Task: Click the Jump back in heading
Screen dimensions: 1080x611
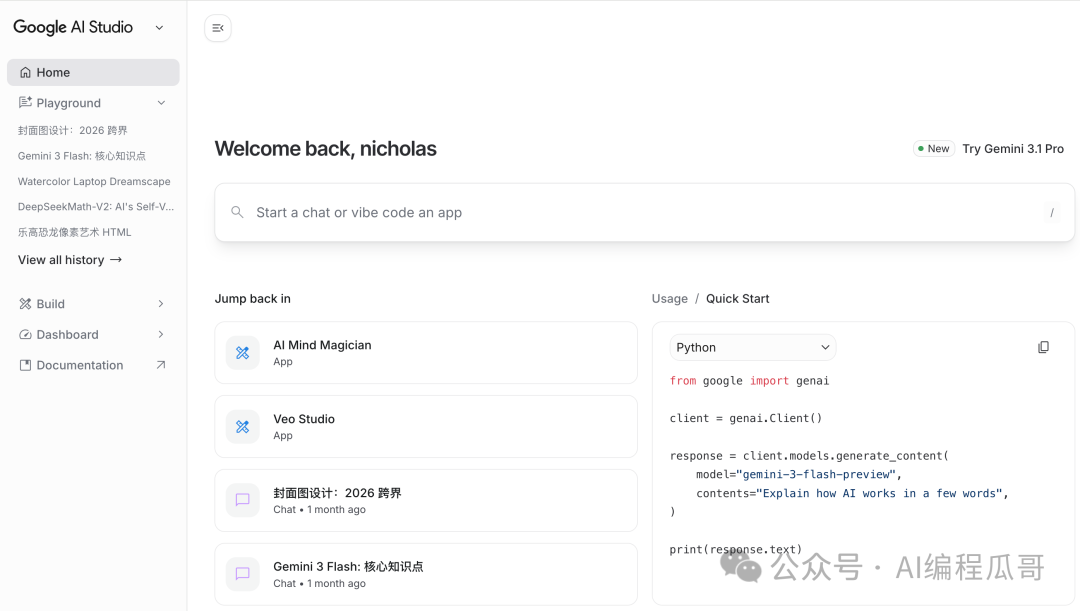Action: (253, 298)
